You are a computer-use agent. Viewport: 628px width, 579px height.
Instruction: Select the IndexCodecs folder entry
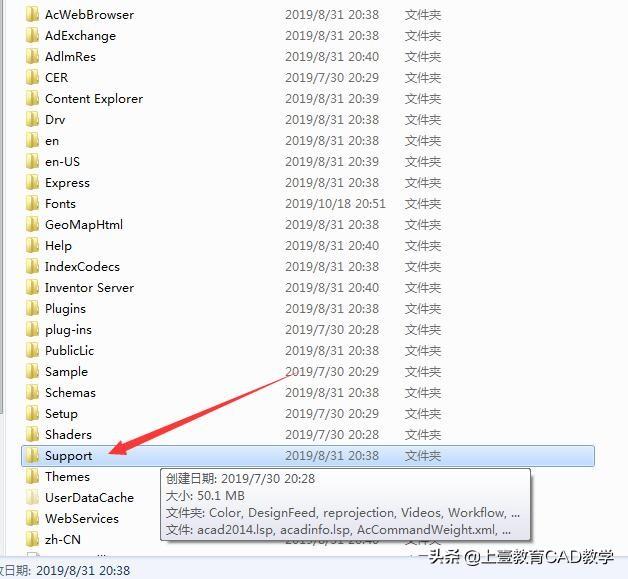tap(308, 267)
